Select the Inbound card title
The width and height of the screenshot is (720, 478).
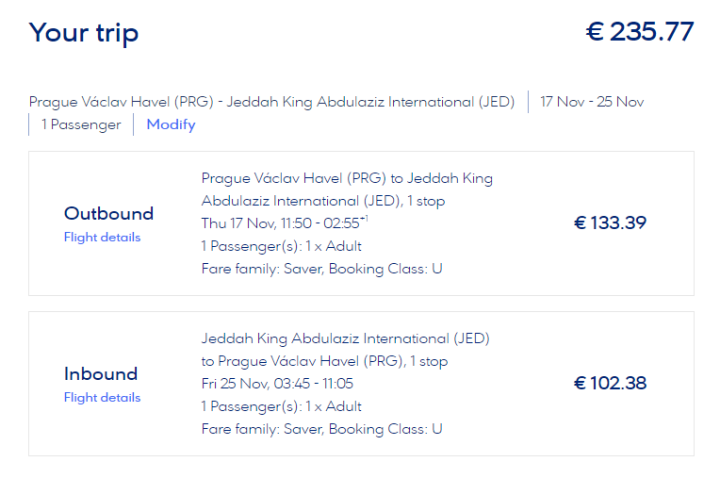(x=101, y=374)
